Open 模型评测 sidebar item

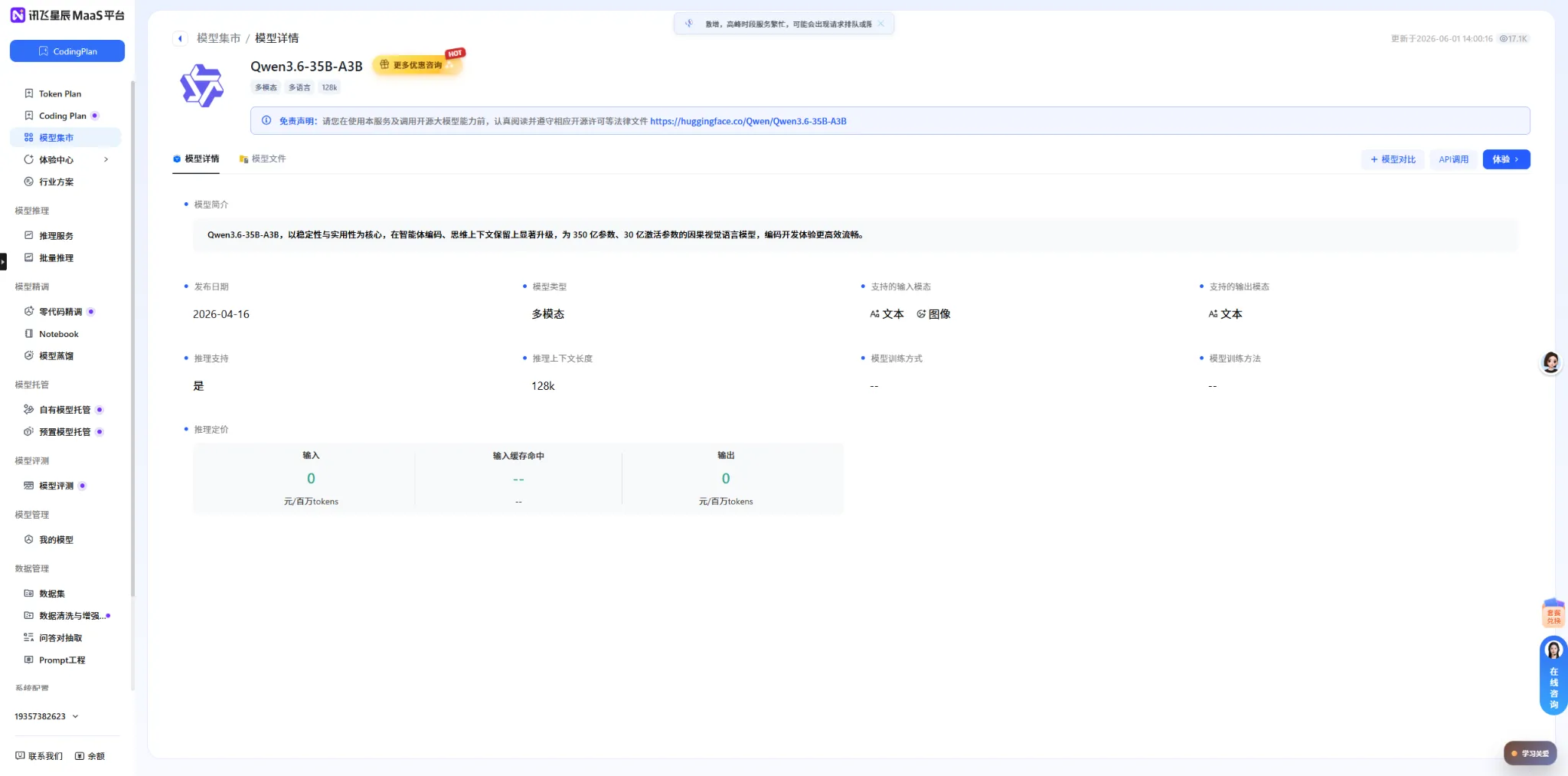pos(57,486)
